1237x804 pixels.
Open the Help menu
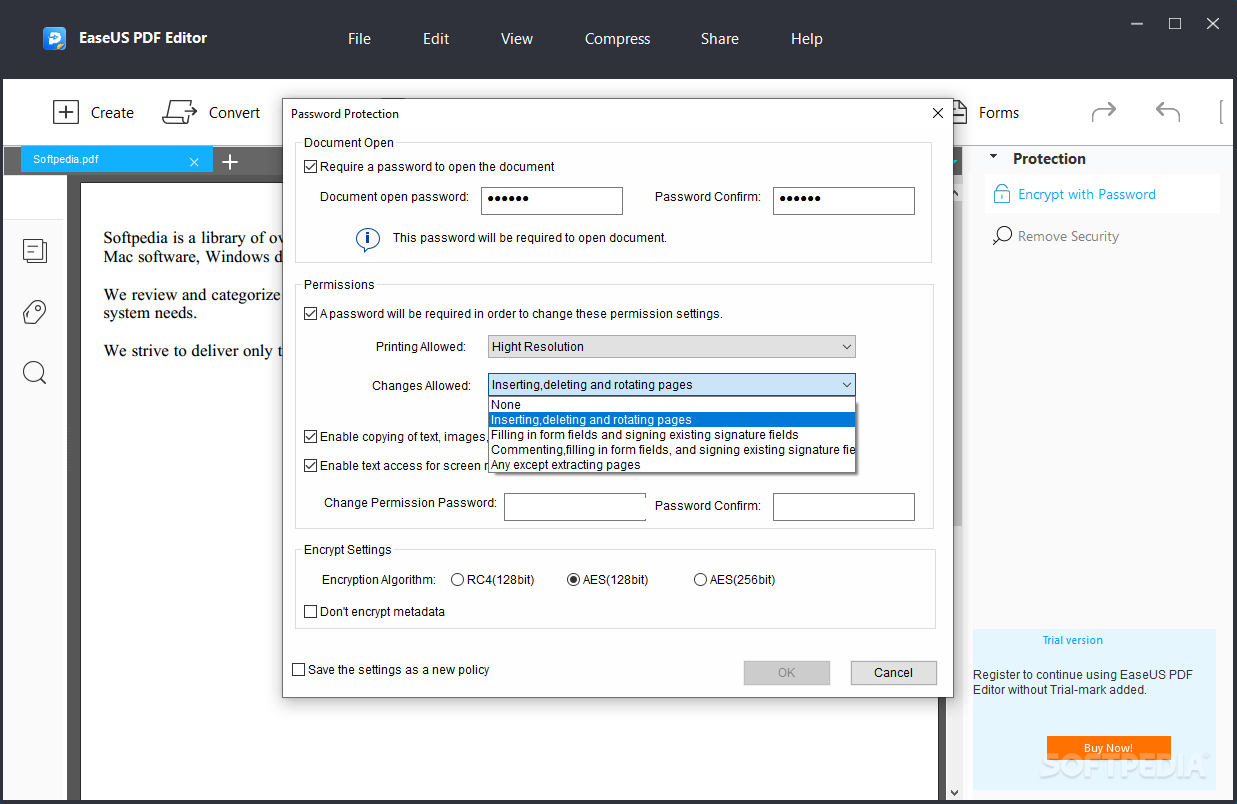pyautogui.click(x=807, y=39)
